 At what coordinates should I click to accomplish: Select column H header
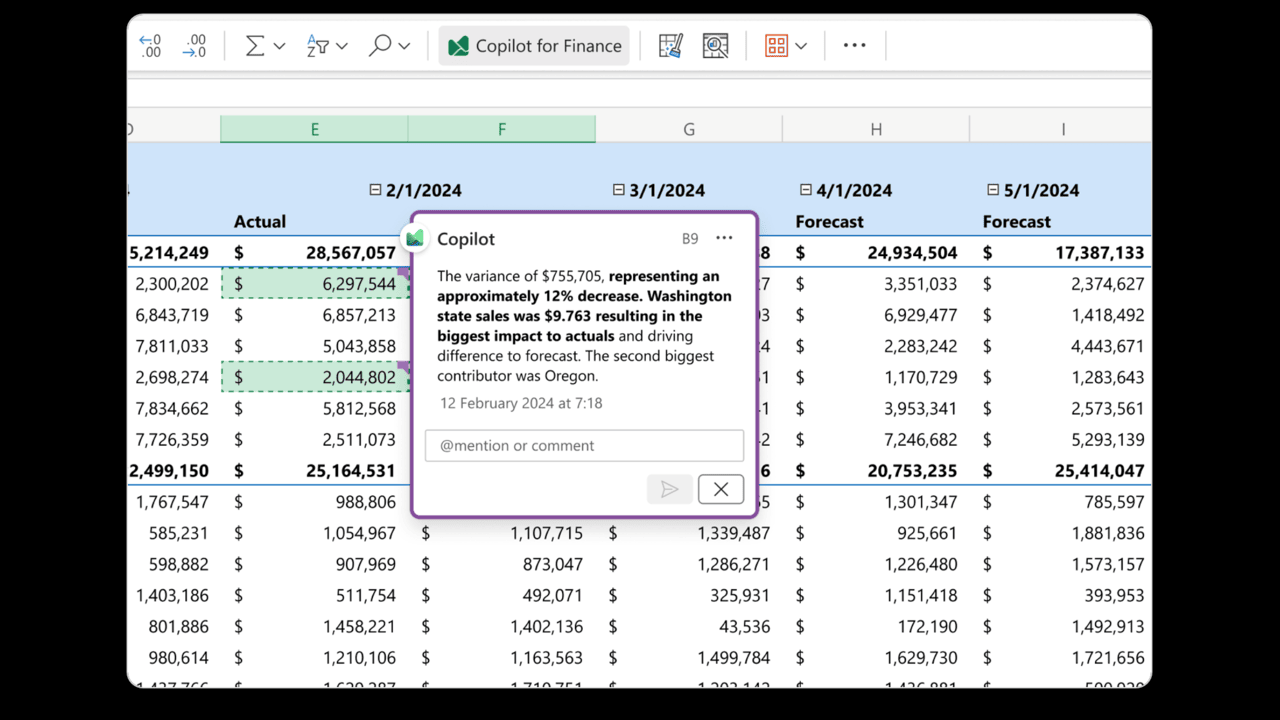coord(876,129)
